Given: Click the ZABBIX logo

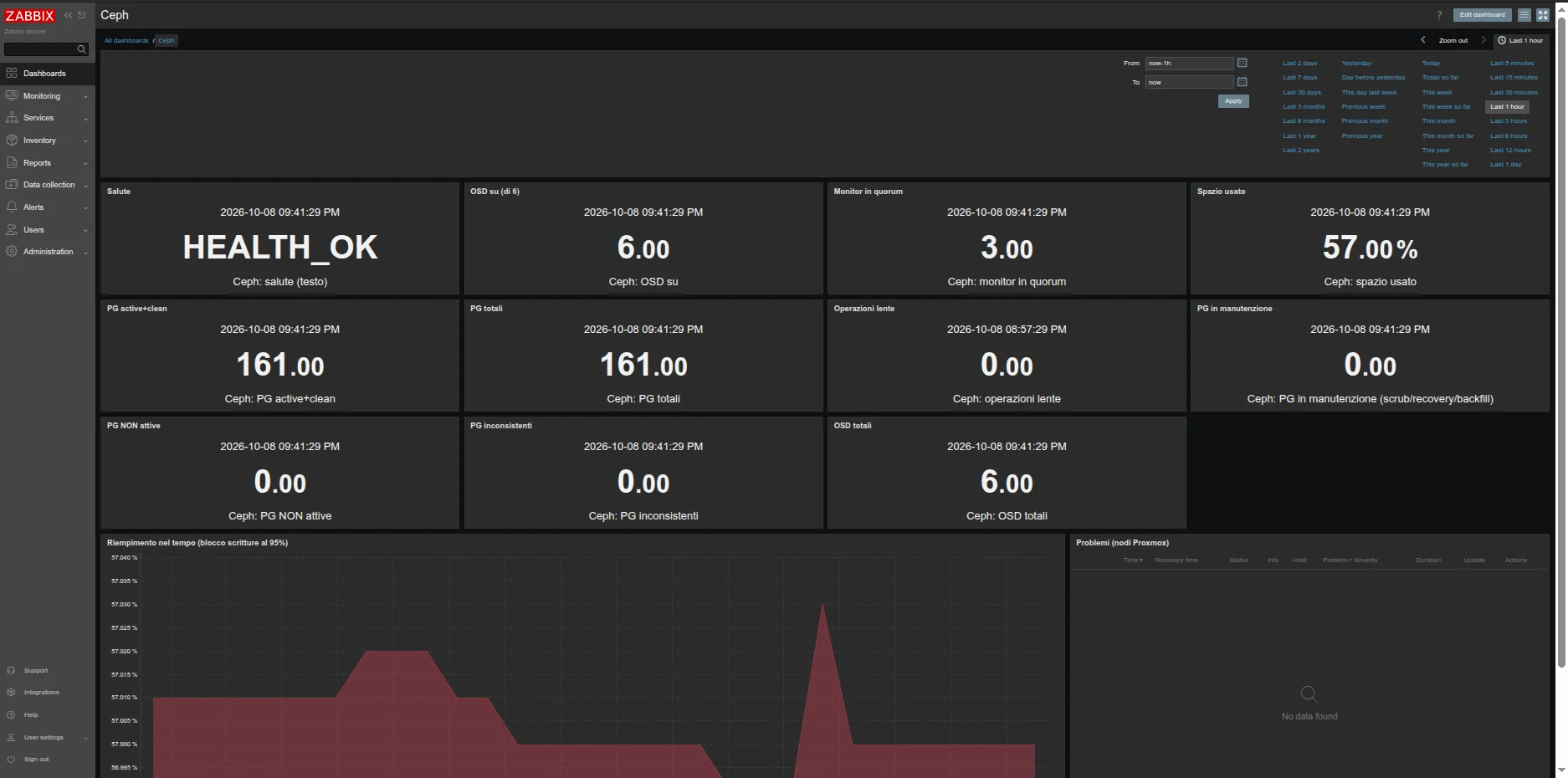Looking at the screenshot, I should pos(29,16).
